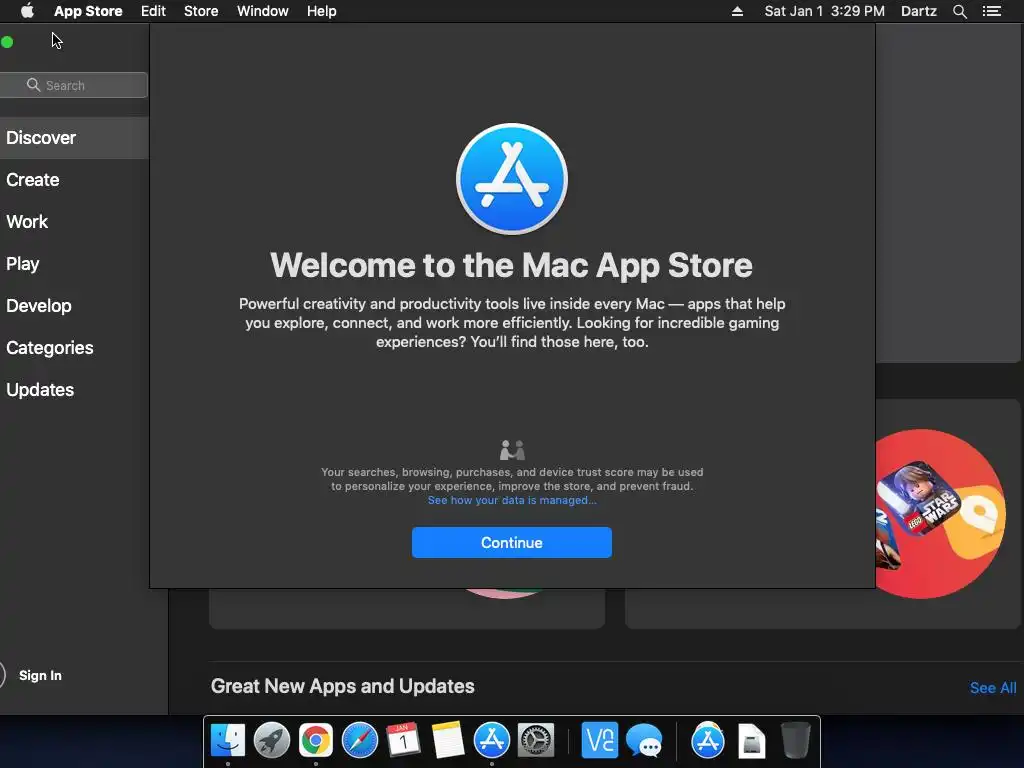The image size is (1024, 768).
Task: Click the large App Store logo
Action: (x=512, y=179)
